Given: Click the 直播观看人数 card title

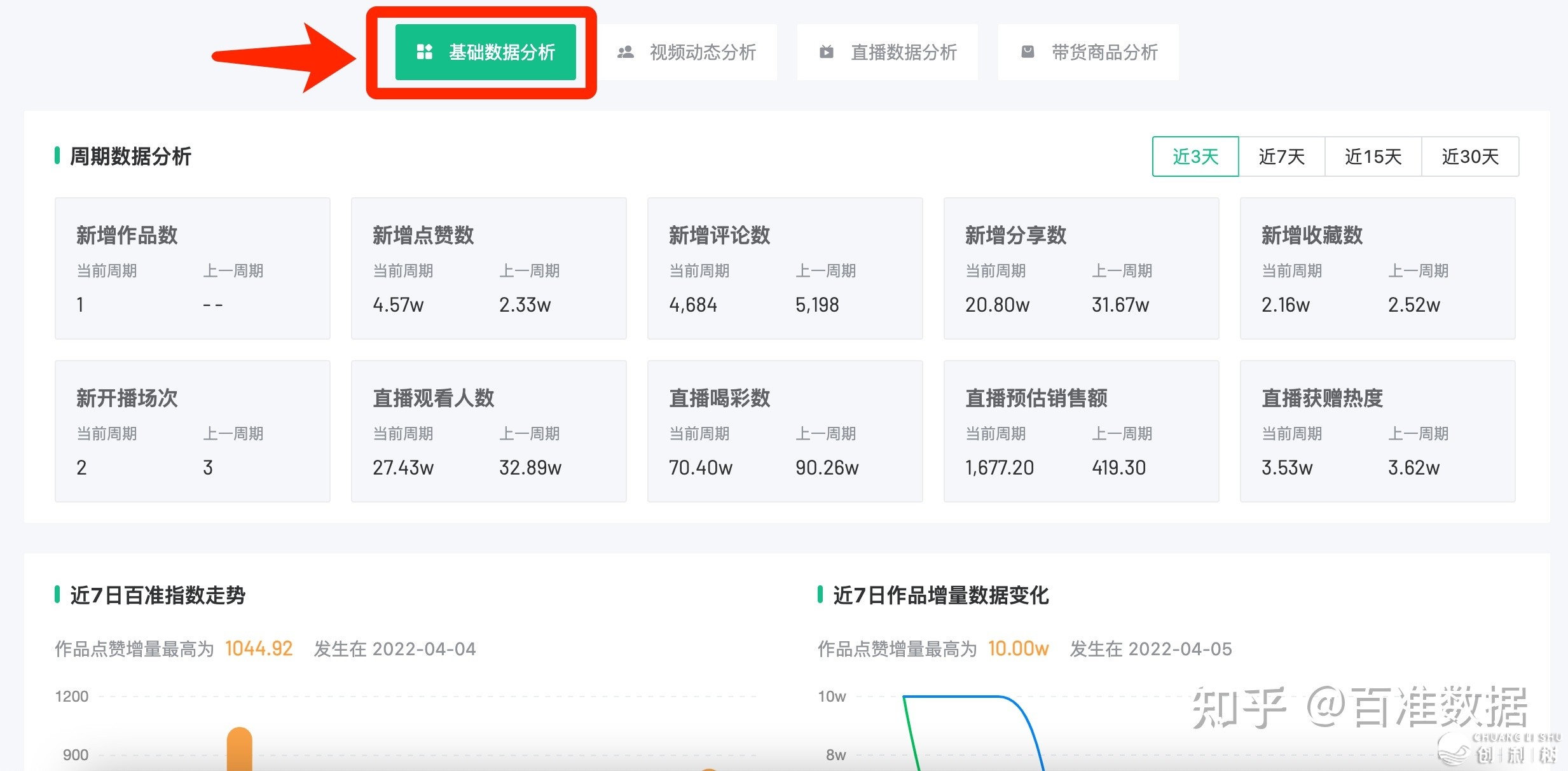Looking at the screenshot, I should 434,398.
